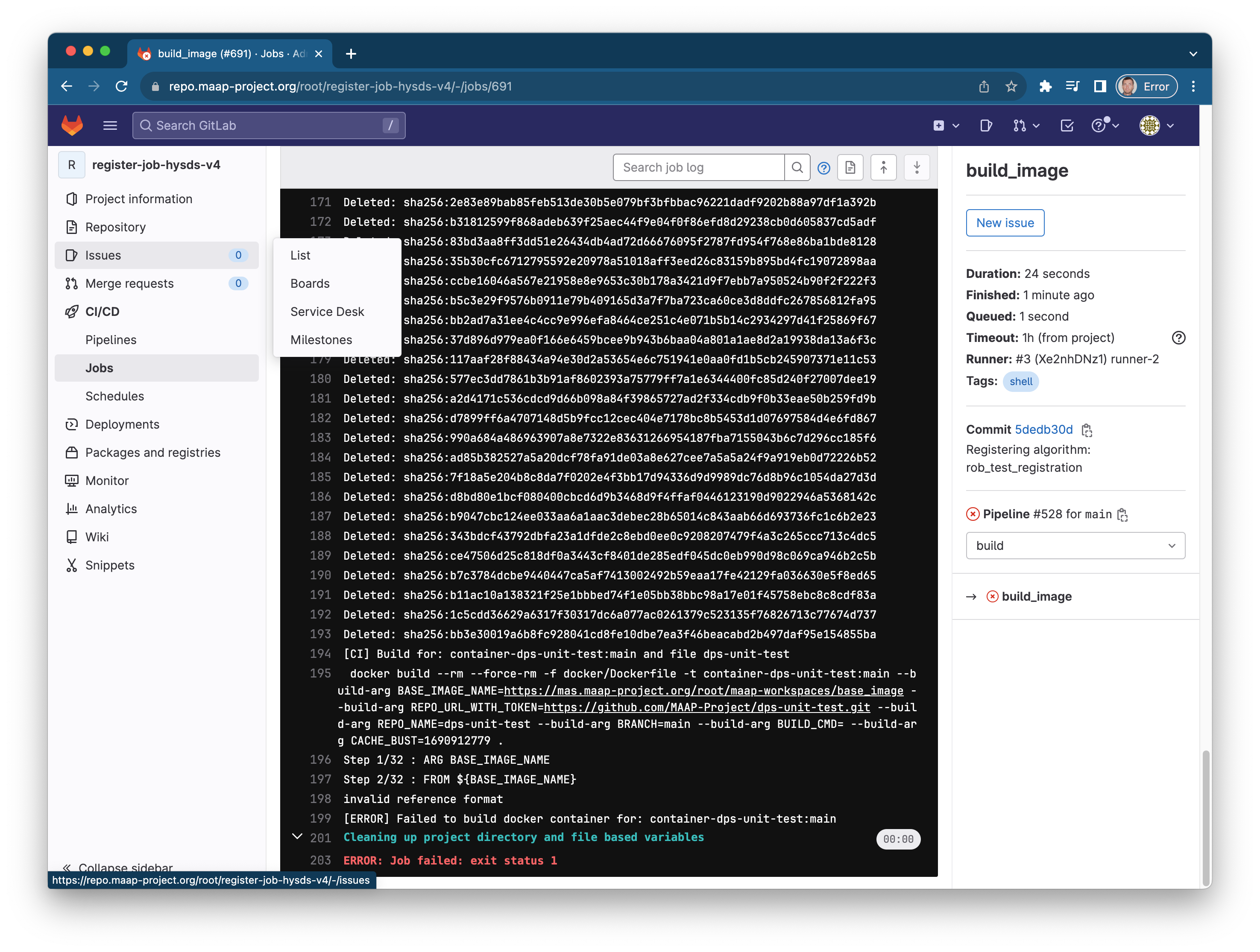
Task: Open the To-Do list icon in the header
Action: [1067, 125]
